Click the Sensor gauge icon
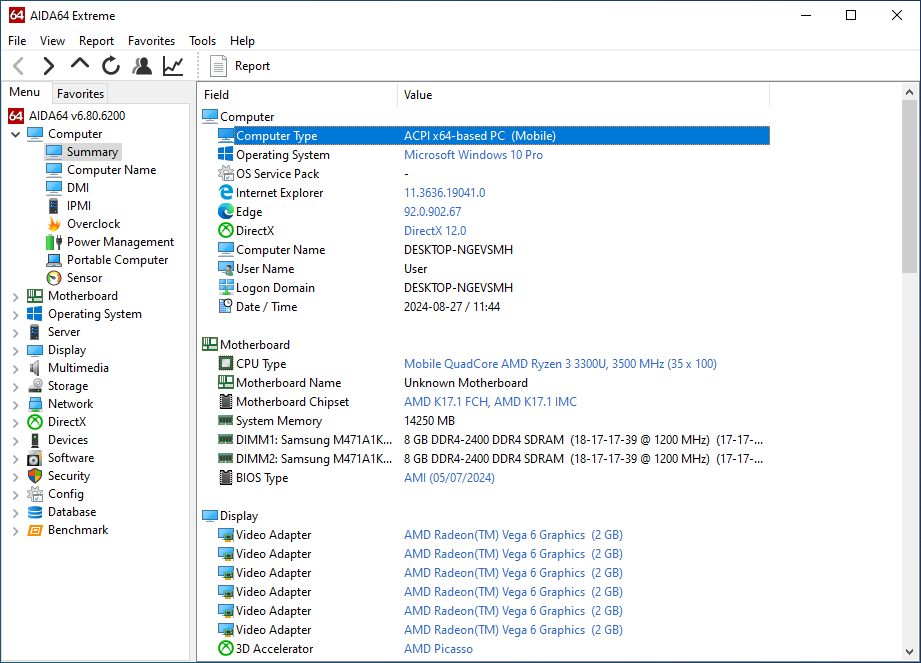 54,278
